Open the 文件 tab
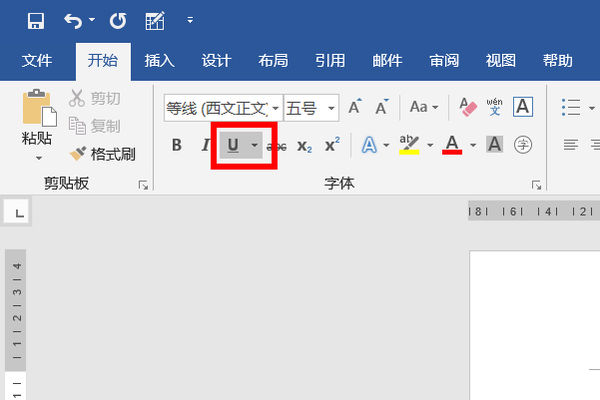Viewport: 600px width, 400px height. coord(37,60)
